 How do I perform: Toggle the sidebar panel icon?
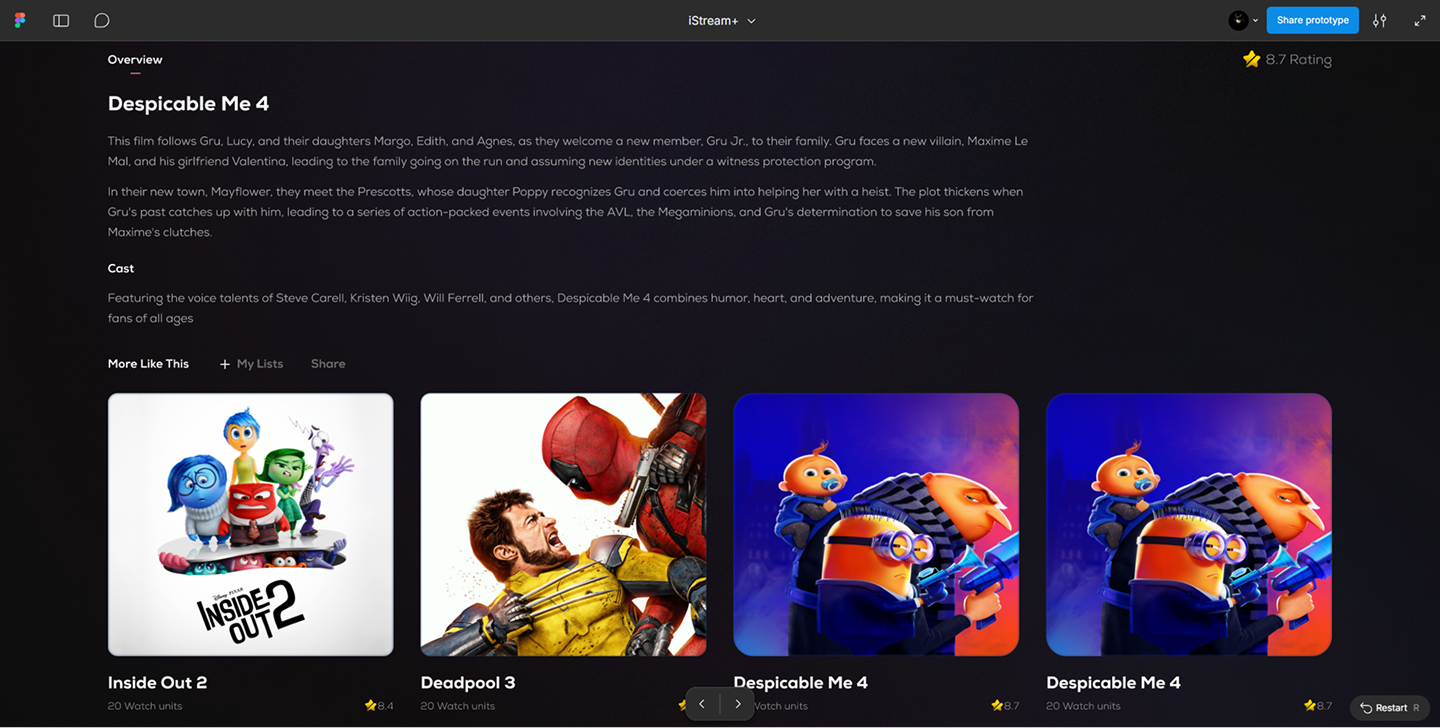pyautogui.click(x=61, y=20)
